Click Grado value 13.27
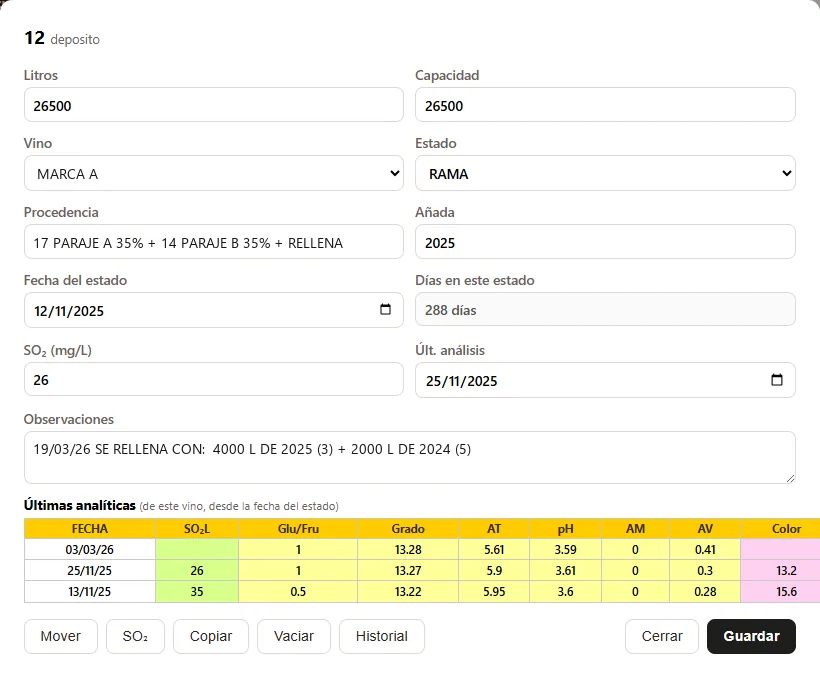The height and width of the screenshot is (678, 820). 408,570
